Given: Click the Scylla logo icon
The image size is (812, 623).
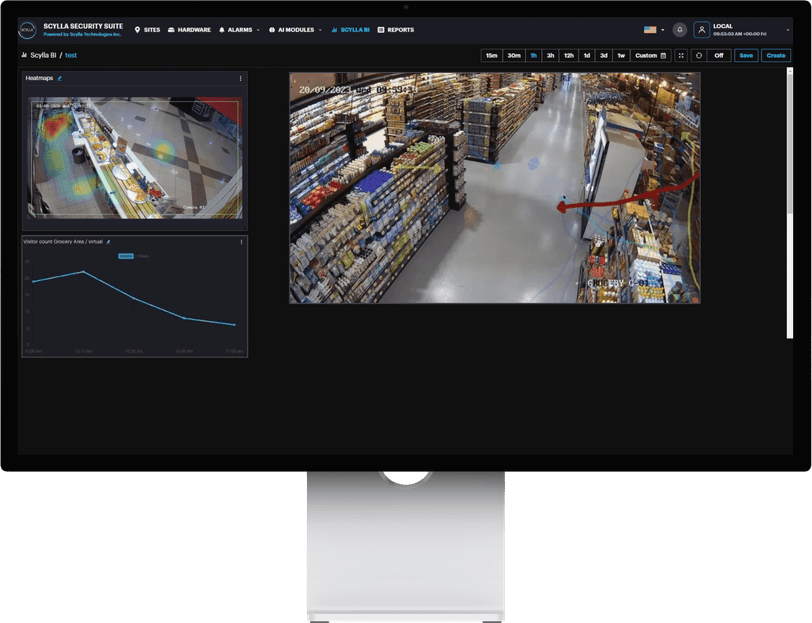Looking at the screenshot, I should click(27, 30).
